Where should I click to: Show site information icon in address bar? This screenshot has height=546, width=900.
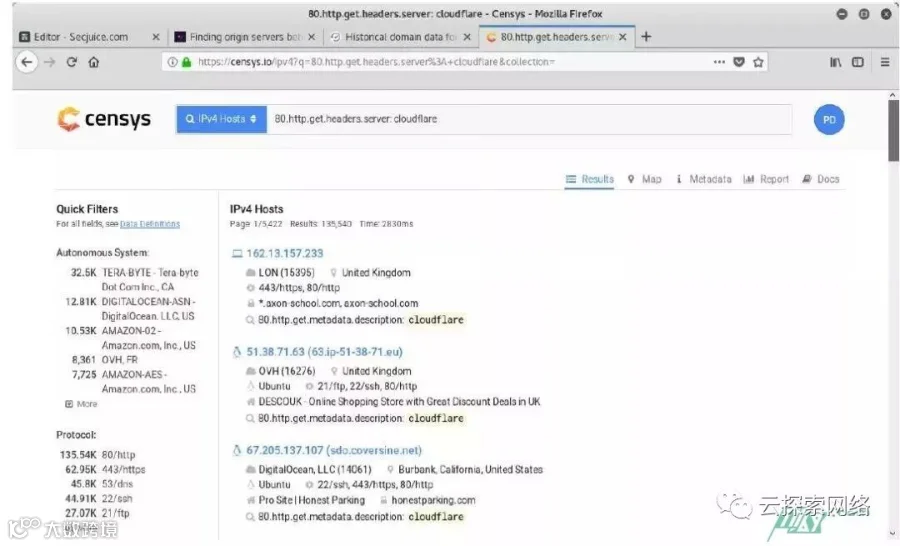point(172,62)
